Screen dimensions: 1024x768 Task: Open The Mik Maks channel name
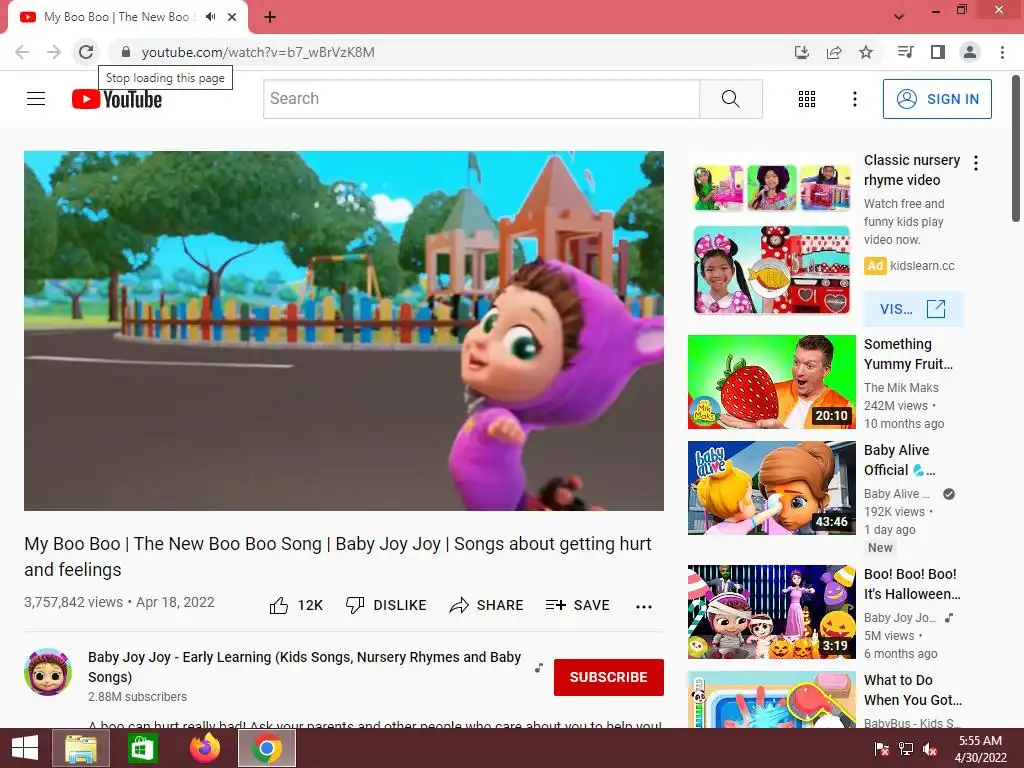click(x=901, y=388)
